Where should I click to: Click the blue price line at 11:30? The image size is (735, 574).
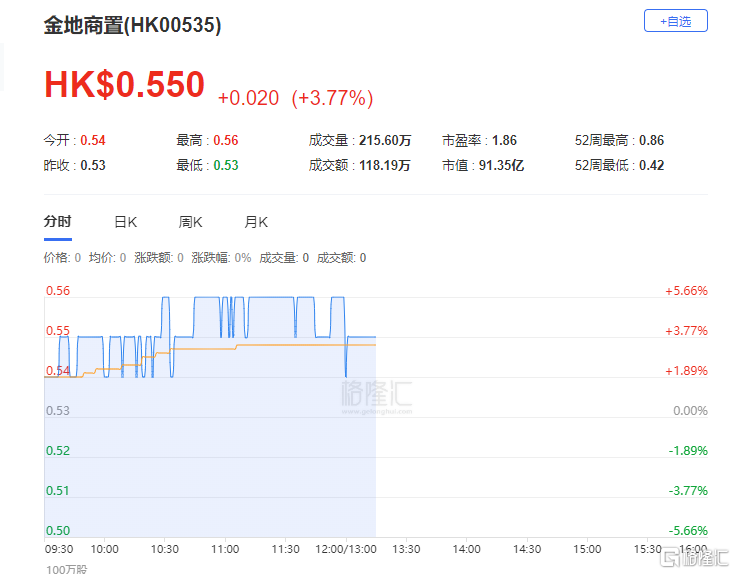tap(285, 297)
